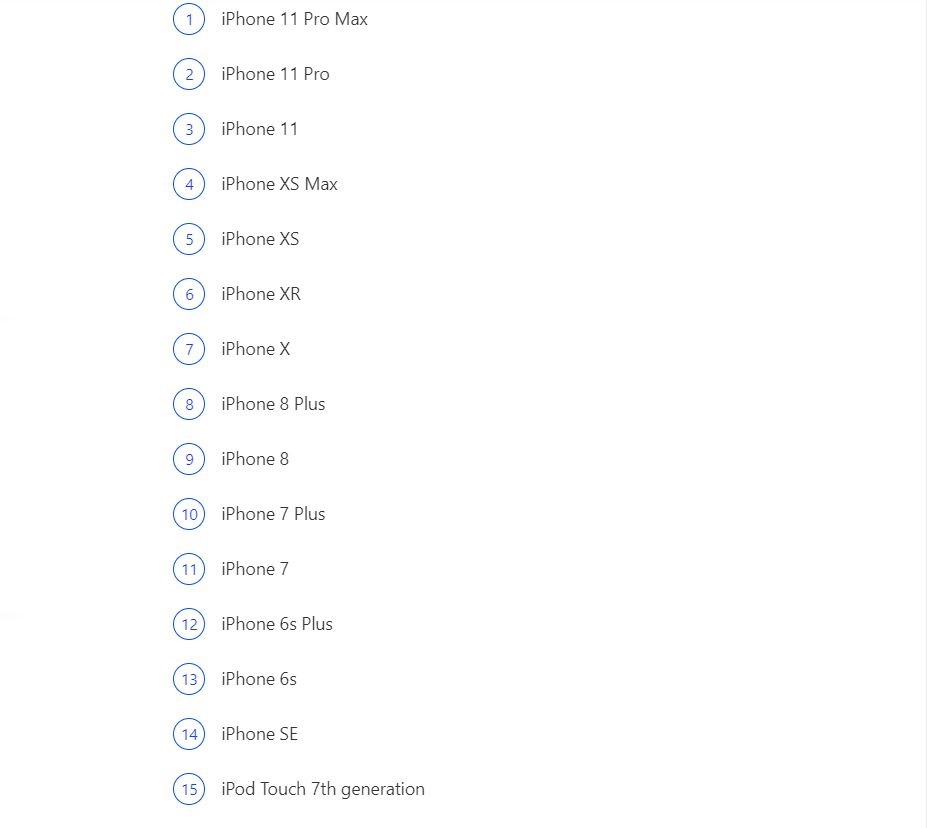Click the iPhone 11 list item
This screenshot has height=828, width=929.
(x=260, y=129)
